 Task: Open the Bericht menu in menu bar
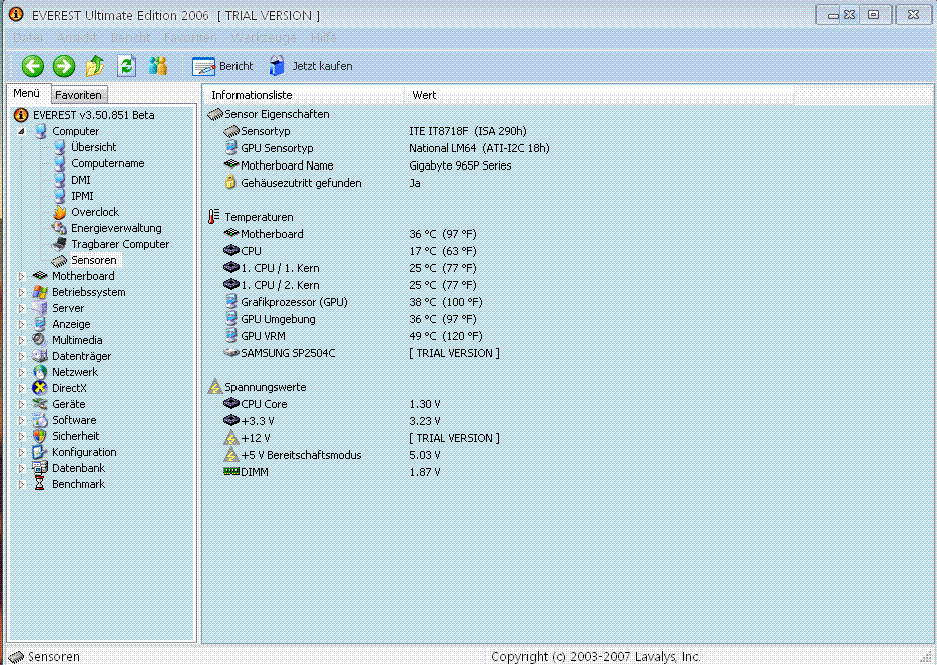(x=130, y=38)
